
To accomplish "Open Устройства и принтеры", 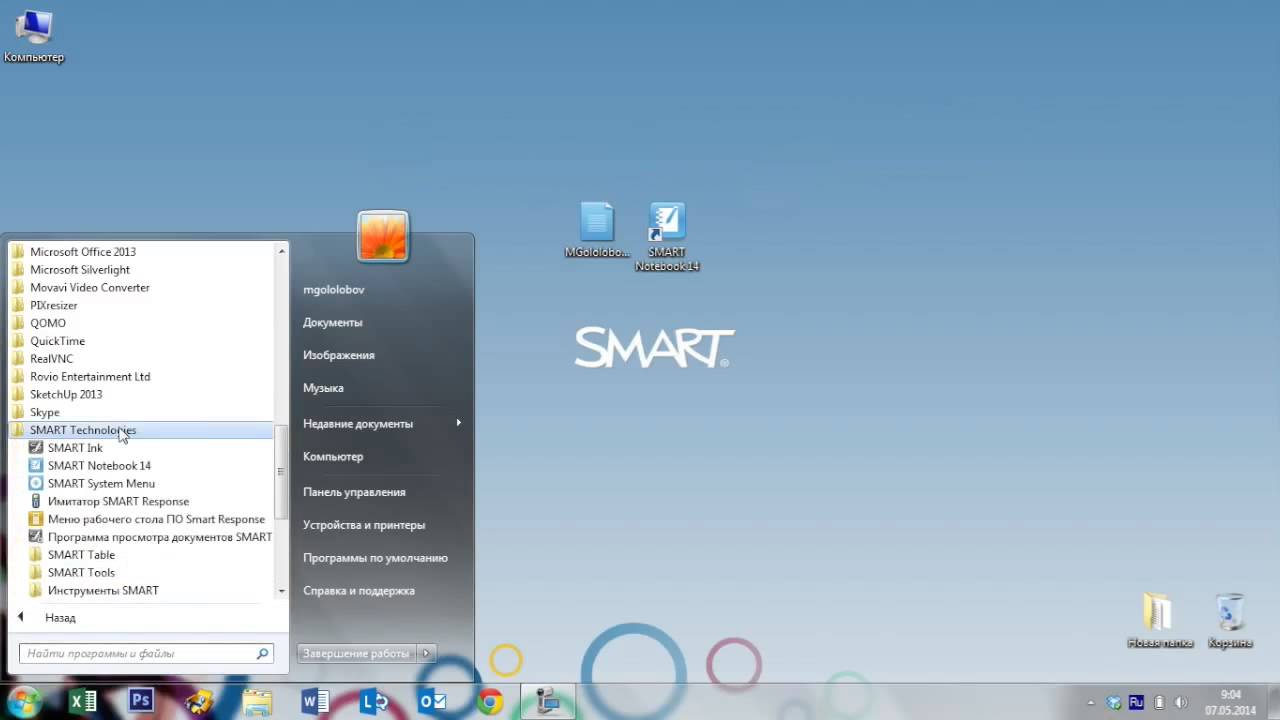I will (364, 525).
